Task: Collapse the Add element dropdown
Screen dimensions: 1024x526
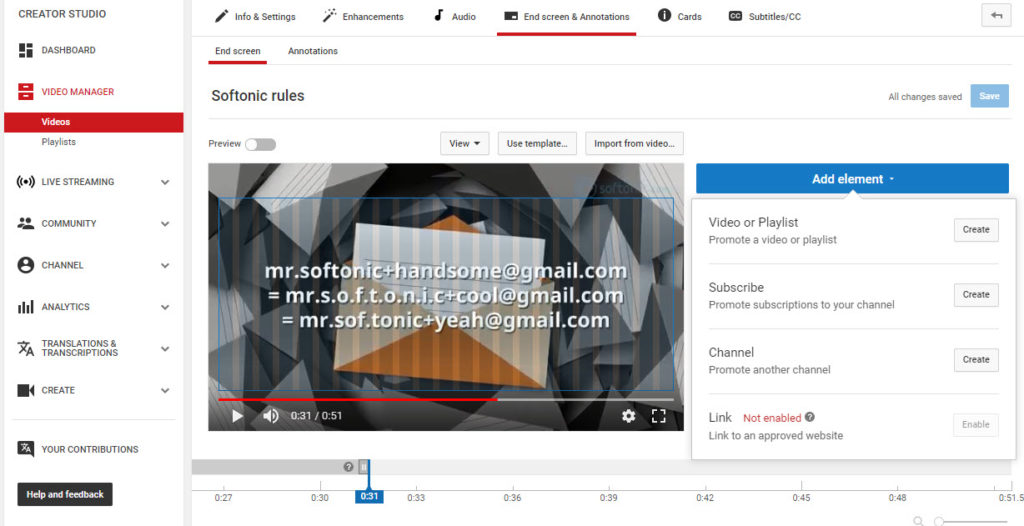Action: tap(852, 179)
